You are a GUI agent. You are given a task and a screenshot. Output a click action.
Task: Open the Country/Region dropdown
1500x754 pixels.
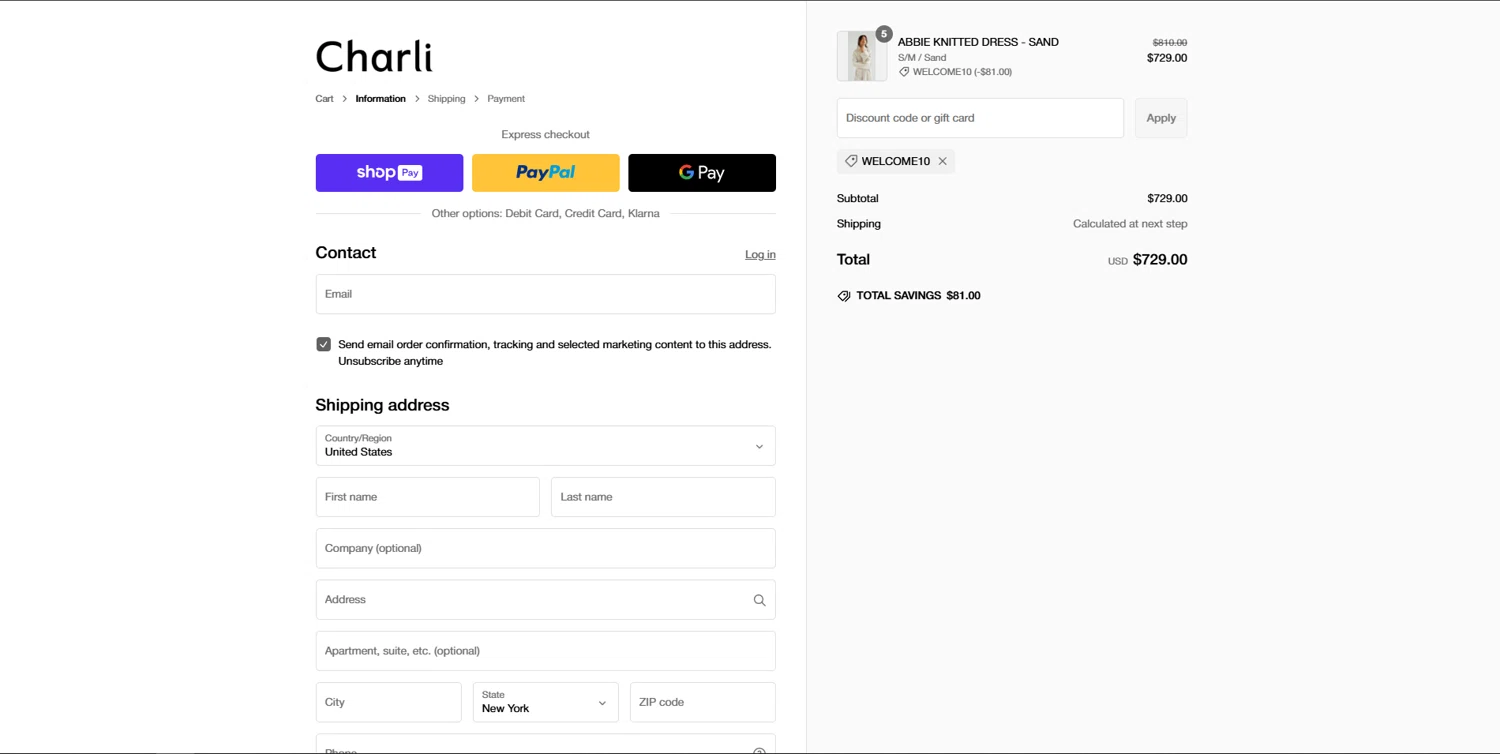(546, 446)
